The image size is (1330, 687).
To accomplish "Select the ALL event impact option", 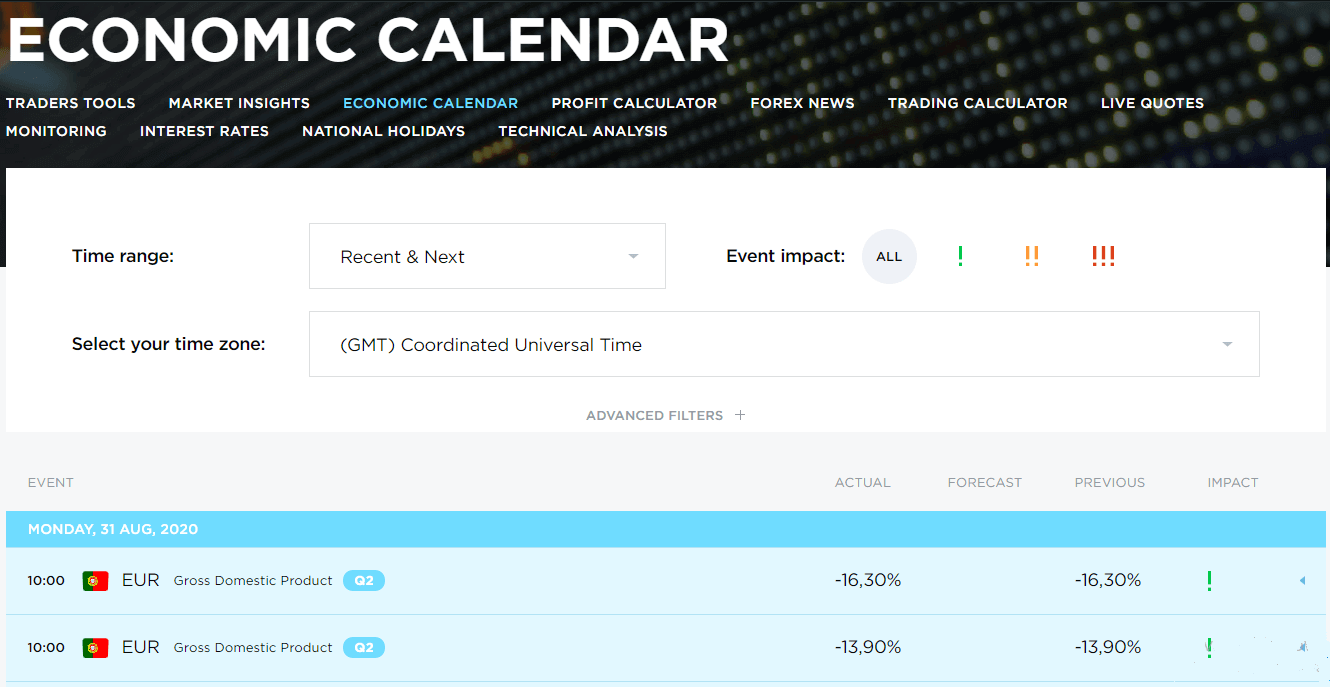I will coord(889,256).
